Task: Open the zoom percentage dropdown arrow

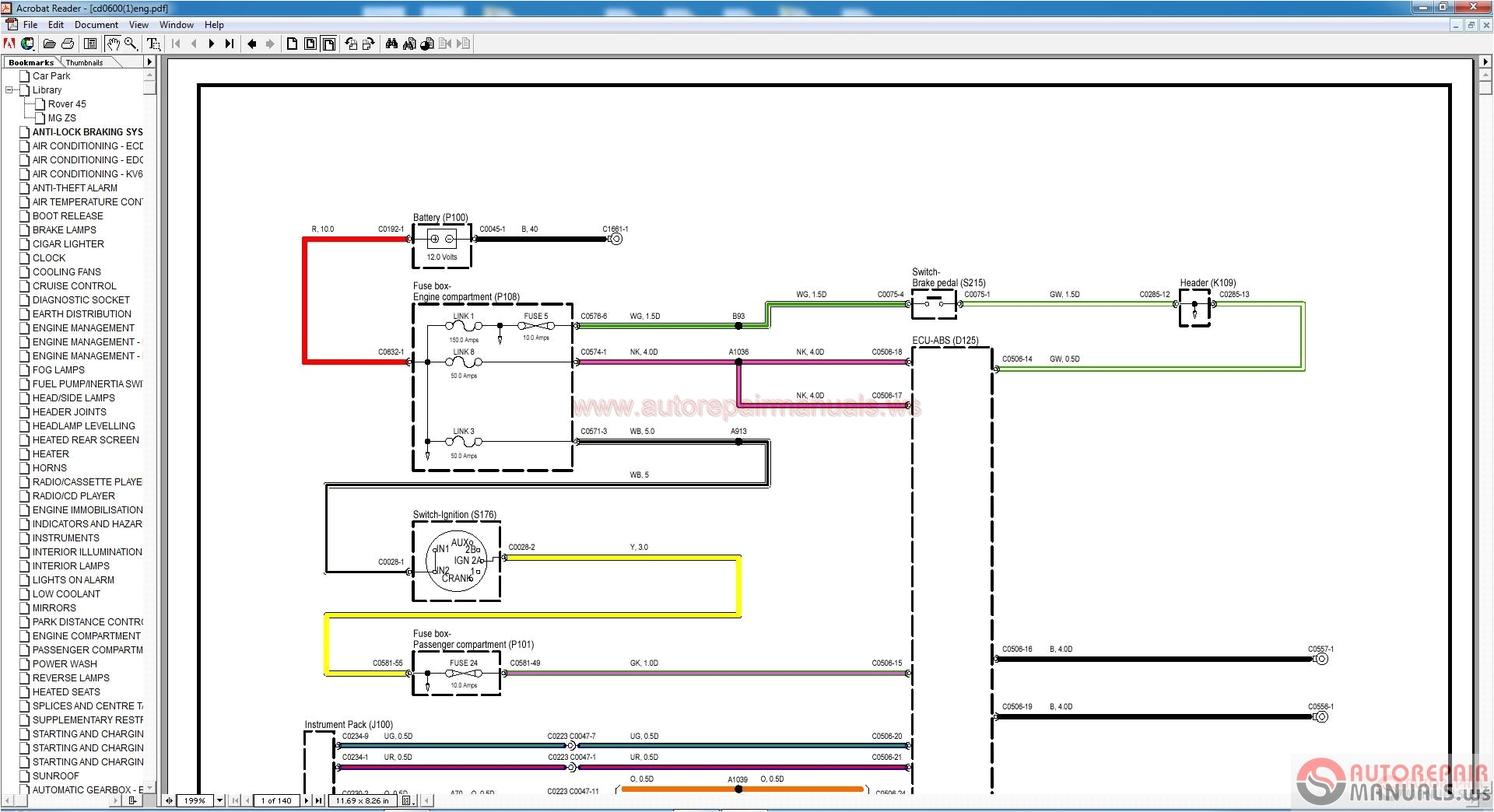Action: 219,800
